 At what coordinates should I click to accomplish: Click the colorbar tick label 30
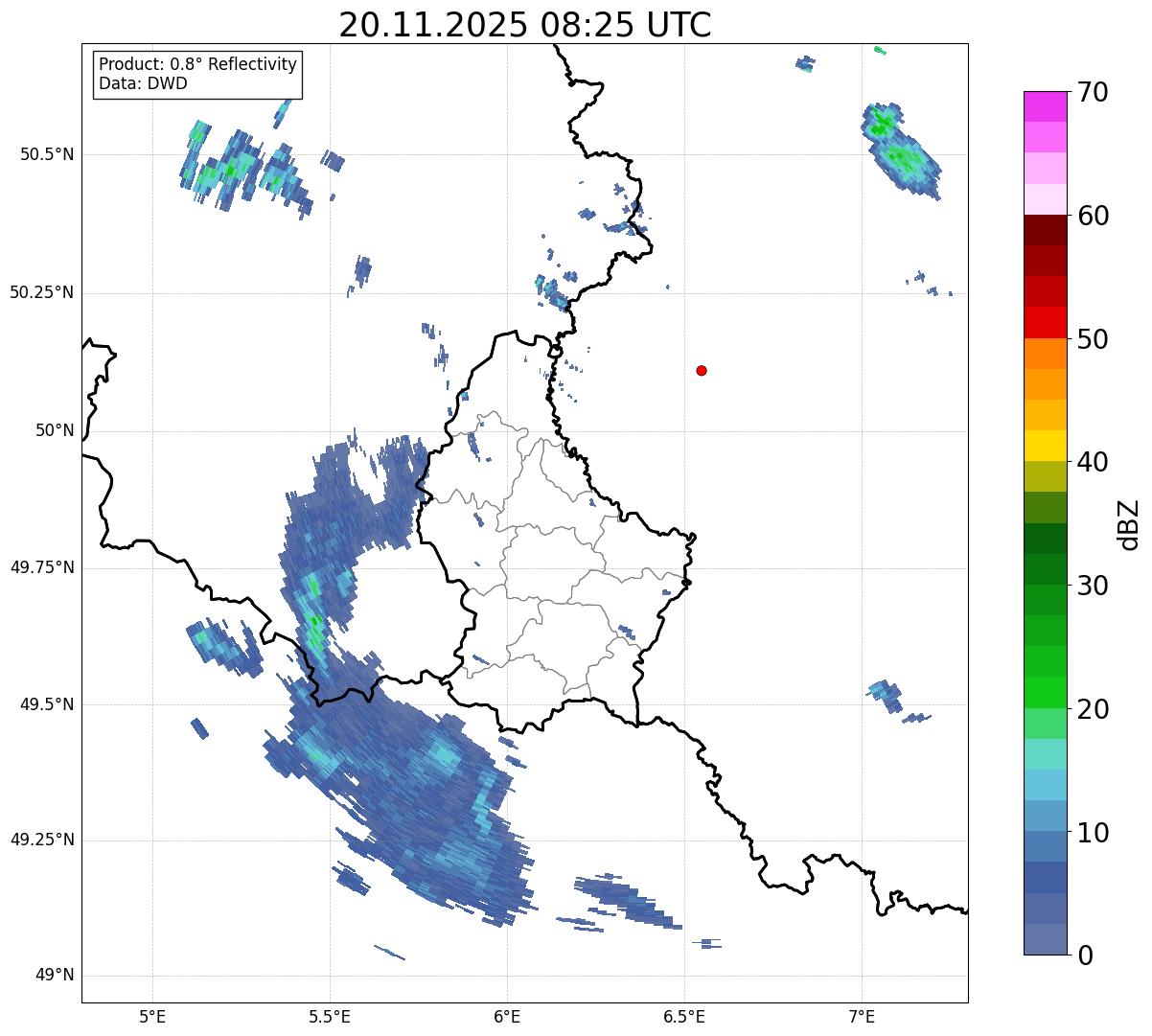tap(1092, 586)
